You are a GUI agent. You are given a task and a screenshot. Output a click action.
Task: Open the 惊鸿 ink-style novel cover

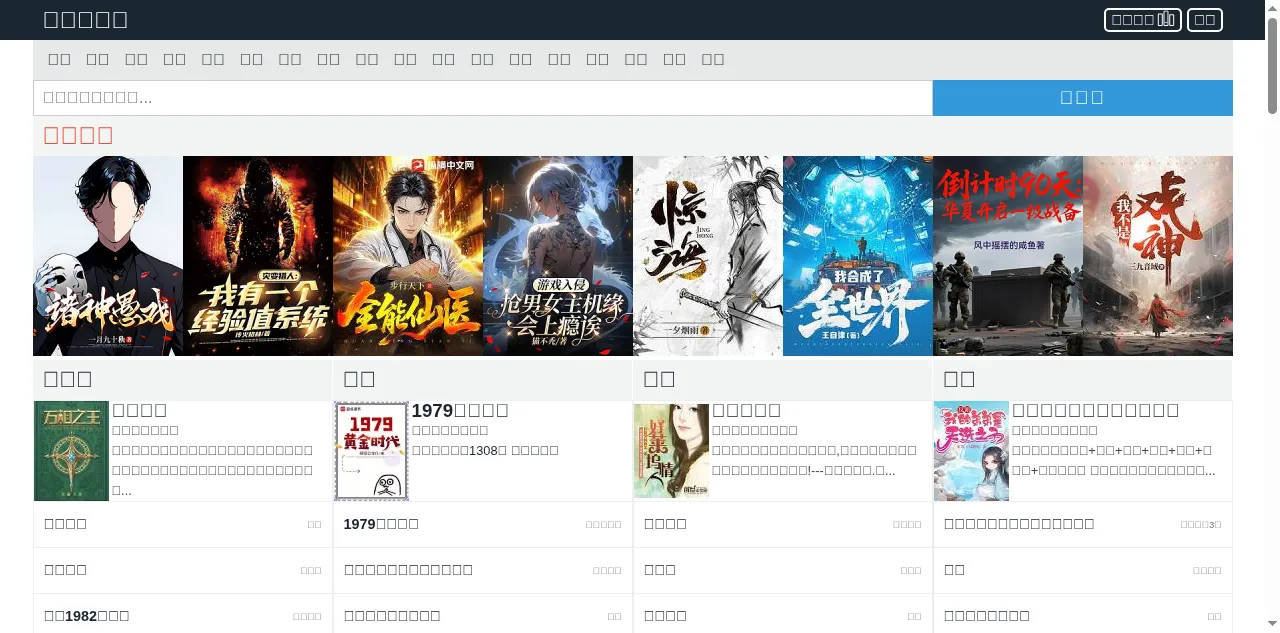(708, 256)
